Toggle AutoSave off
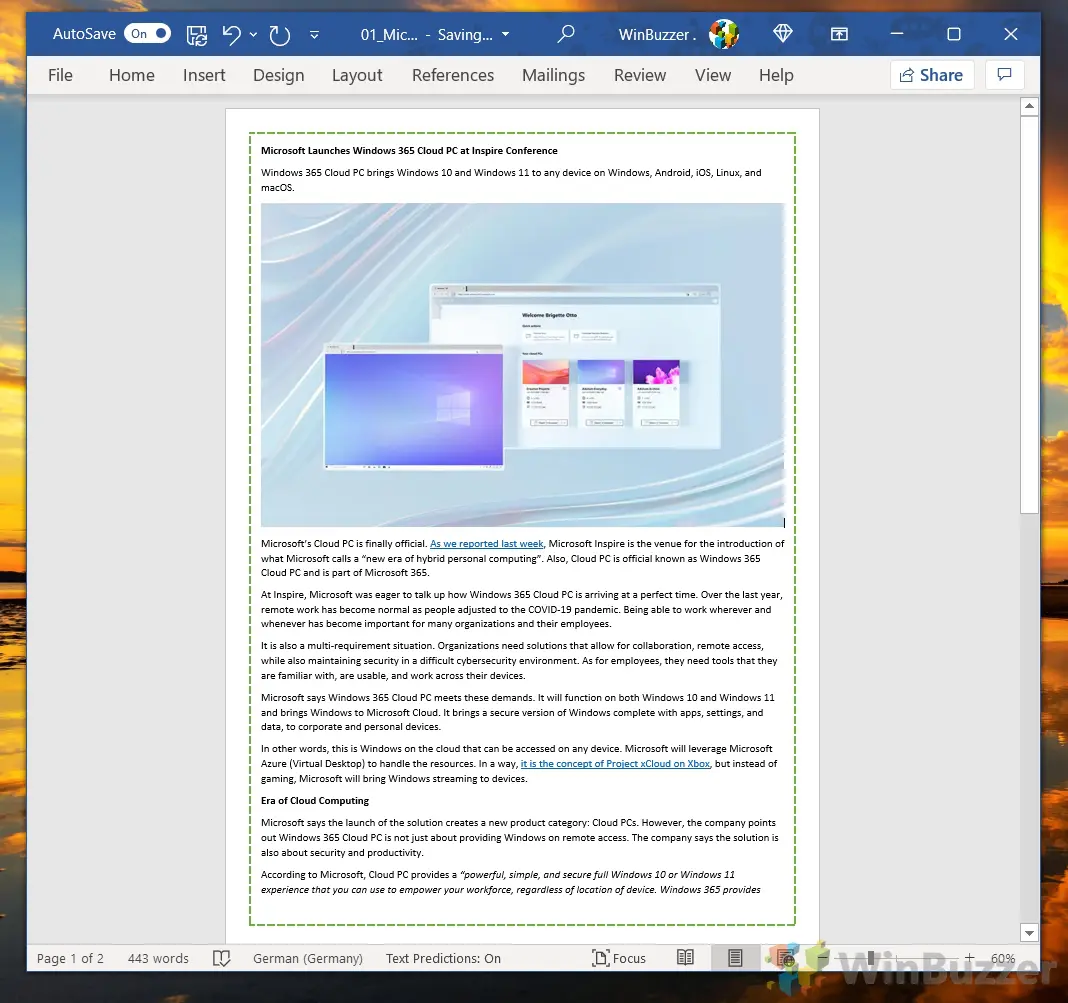 pyautogui.click(x=146, y=33)
